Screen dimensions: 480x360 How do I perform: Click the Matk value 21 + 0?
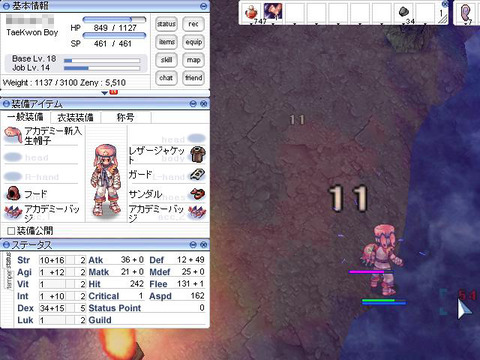click(x=132, y=272)
